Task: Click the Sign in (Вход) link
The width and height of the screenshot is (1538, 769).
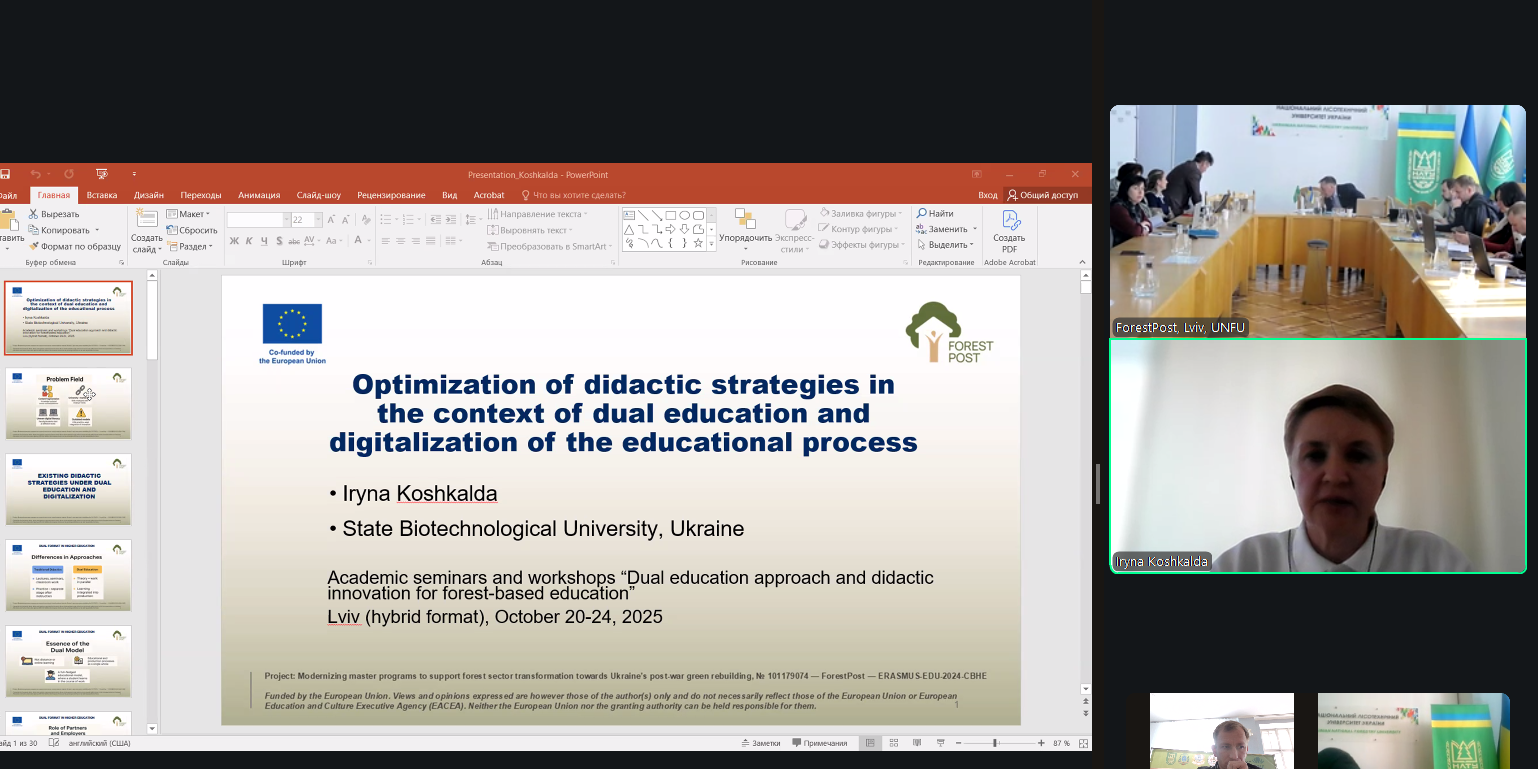Action: 988,195
